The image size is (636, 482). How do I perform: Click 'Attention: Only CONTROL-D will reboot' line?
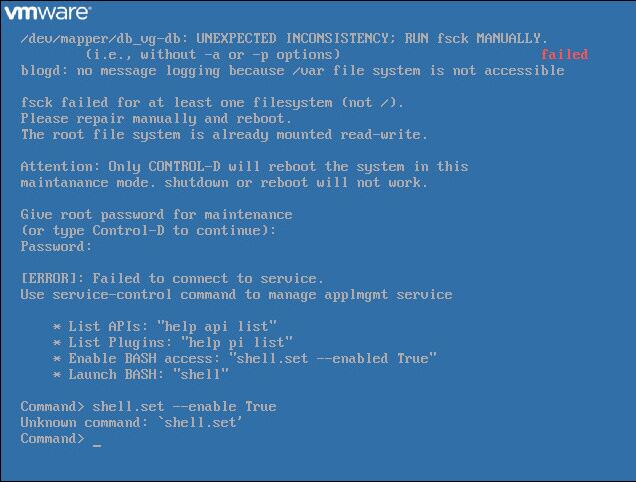point(245,166)
